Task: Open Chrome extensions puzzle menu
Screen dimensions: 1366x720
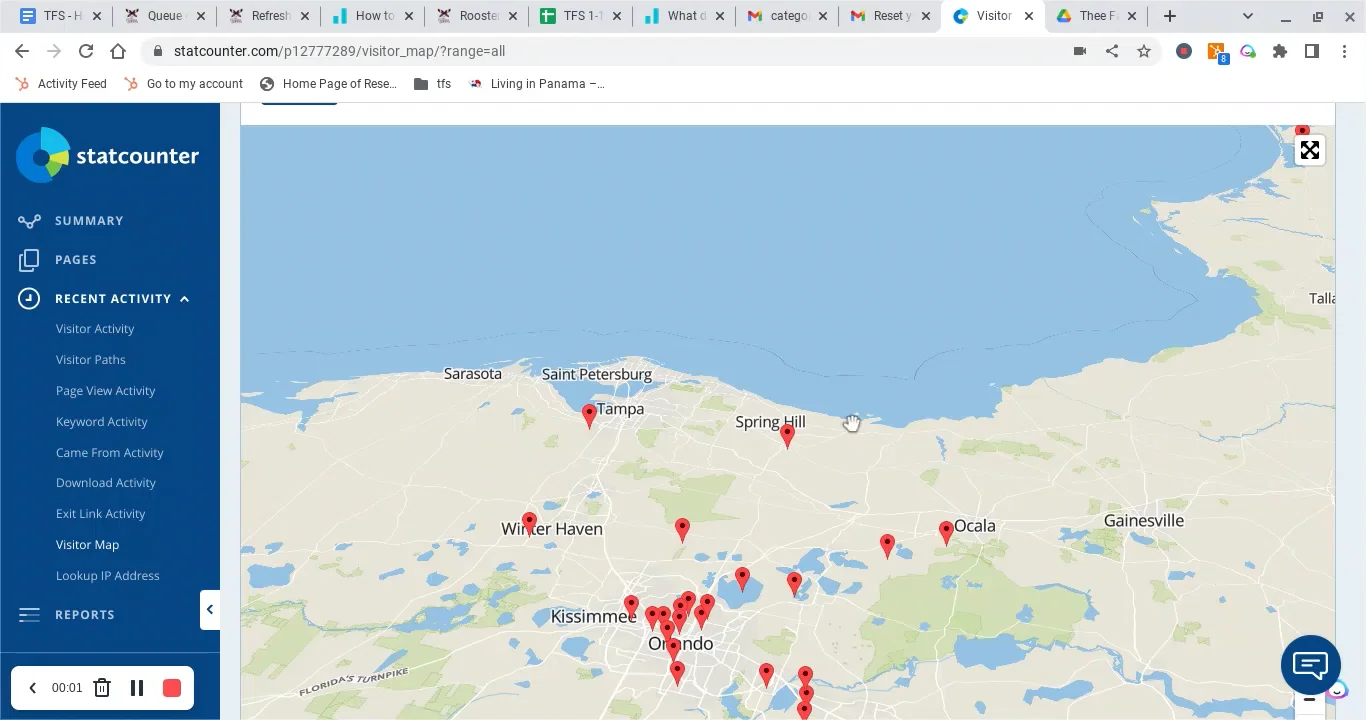Action: pyautogui.click(x=1280, y=51)
